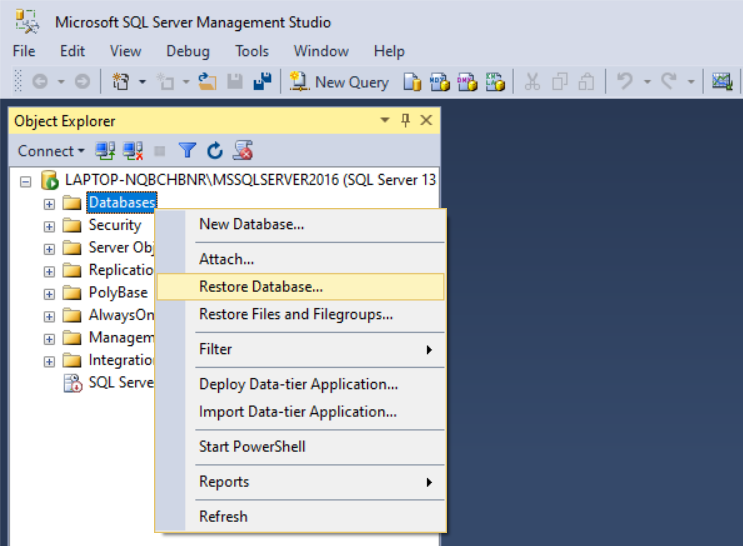Open the Edit menu
This screenshot has height=546, width=743.
pyautogui.click(x=72, y=51)
